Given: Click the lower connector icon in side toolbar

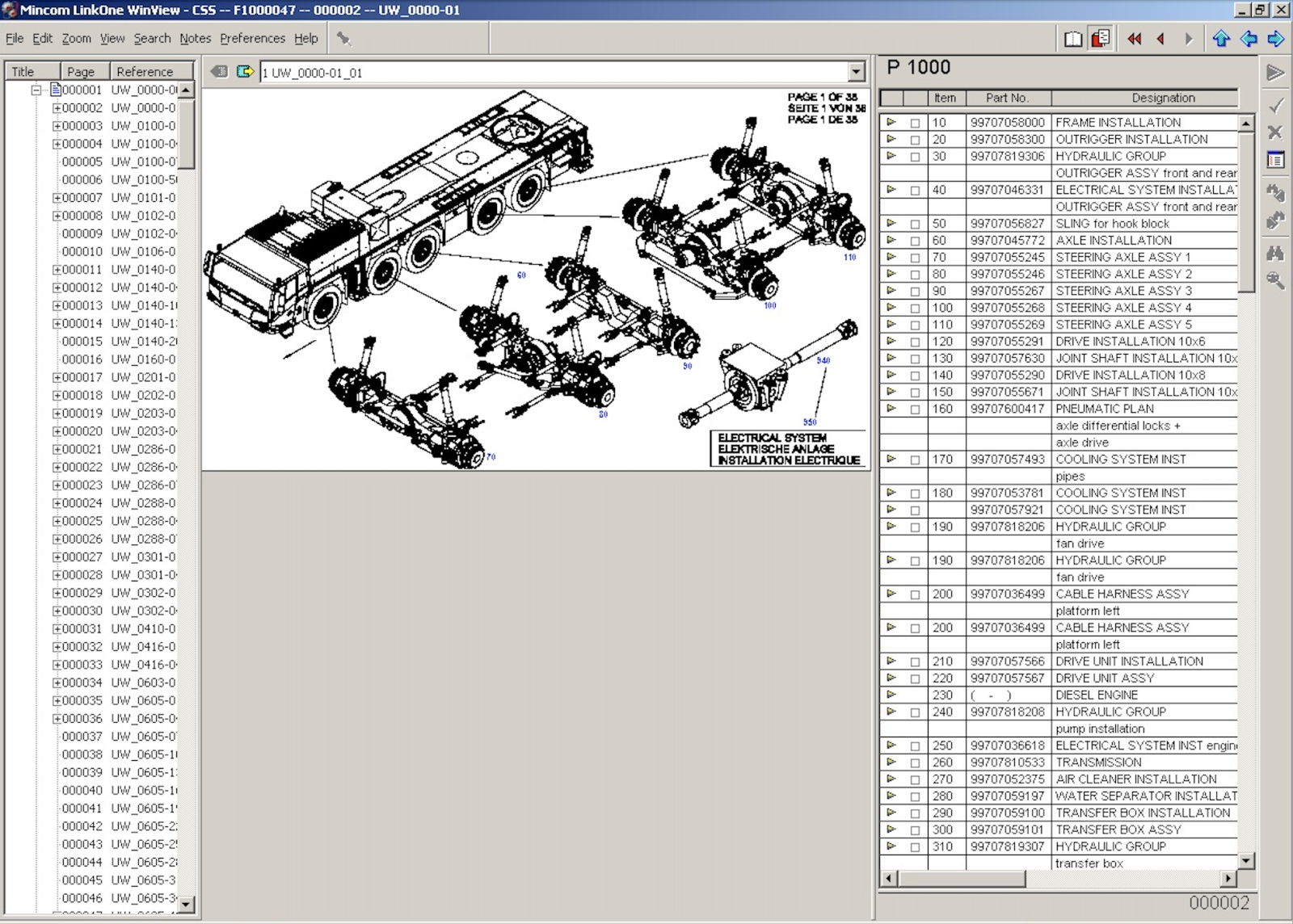Looking at the screenshot, I should pyautogui.click(x=1275, y=220).
